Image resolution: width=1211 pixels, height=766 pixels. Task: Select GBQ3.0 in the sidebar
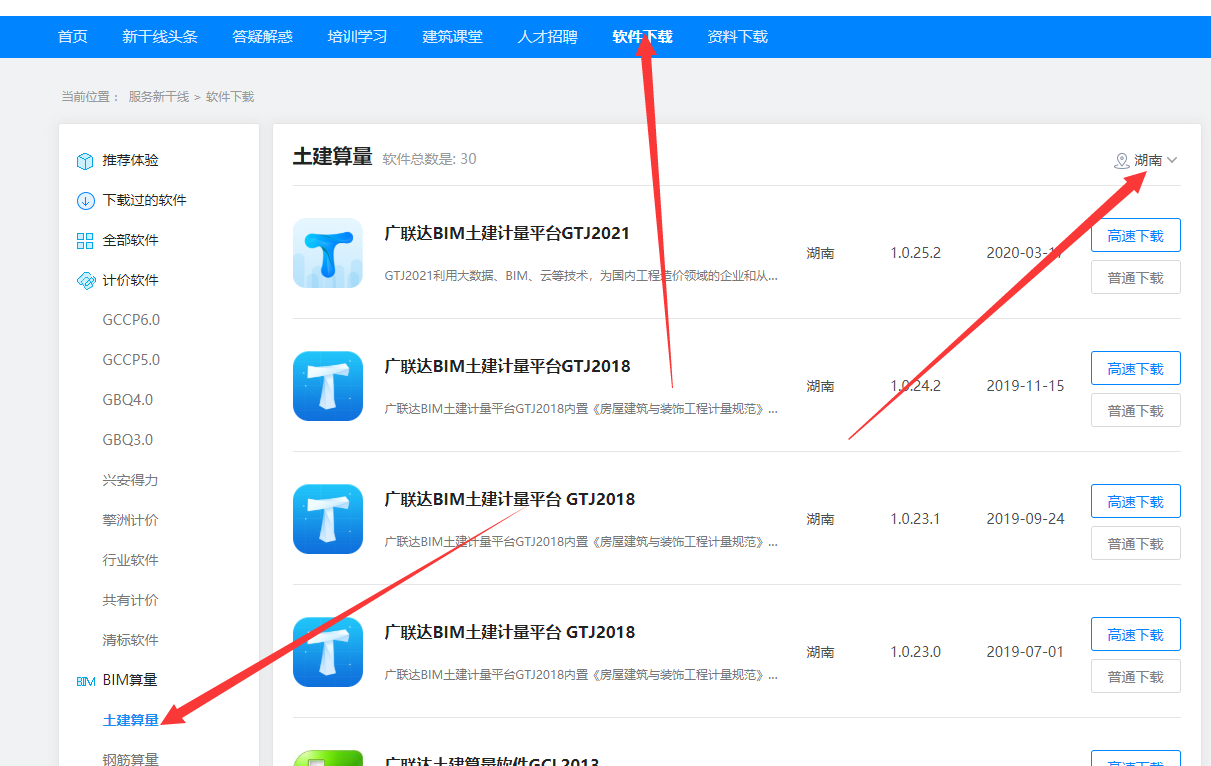coord(128,440)
